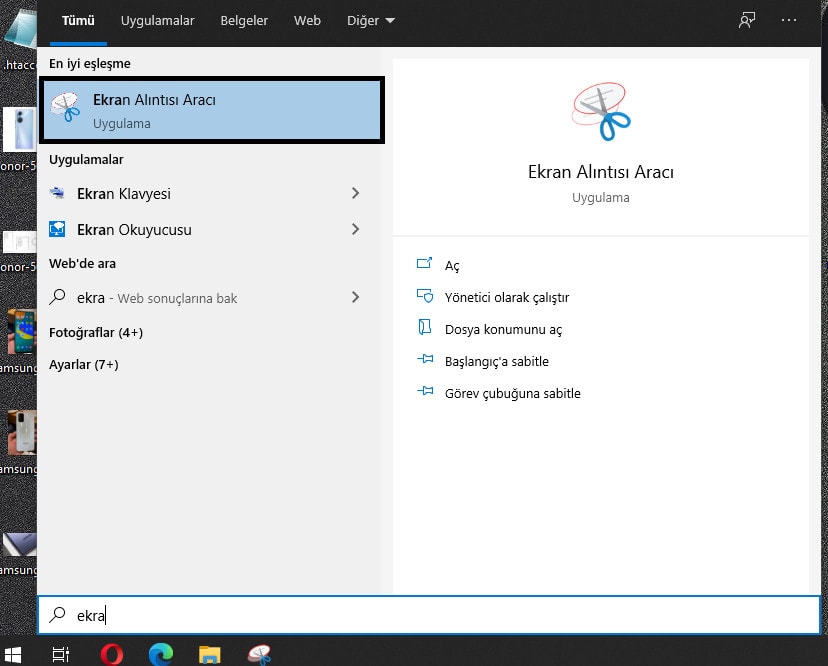Select the Web search tab

(x=307, y=20)
